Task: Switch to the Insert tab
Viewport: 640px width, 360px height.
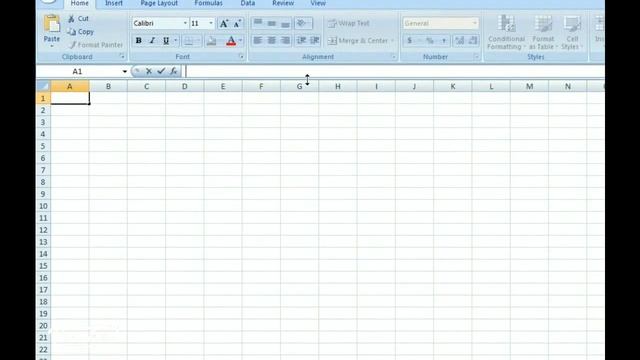Action: click(x=114, y=3)
